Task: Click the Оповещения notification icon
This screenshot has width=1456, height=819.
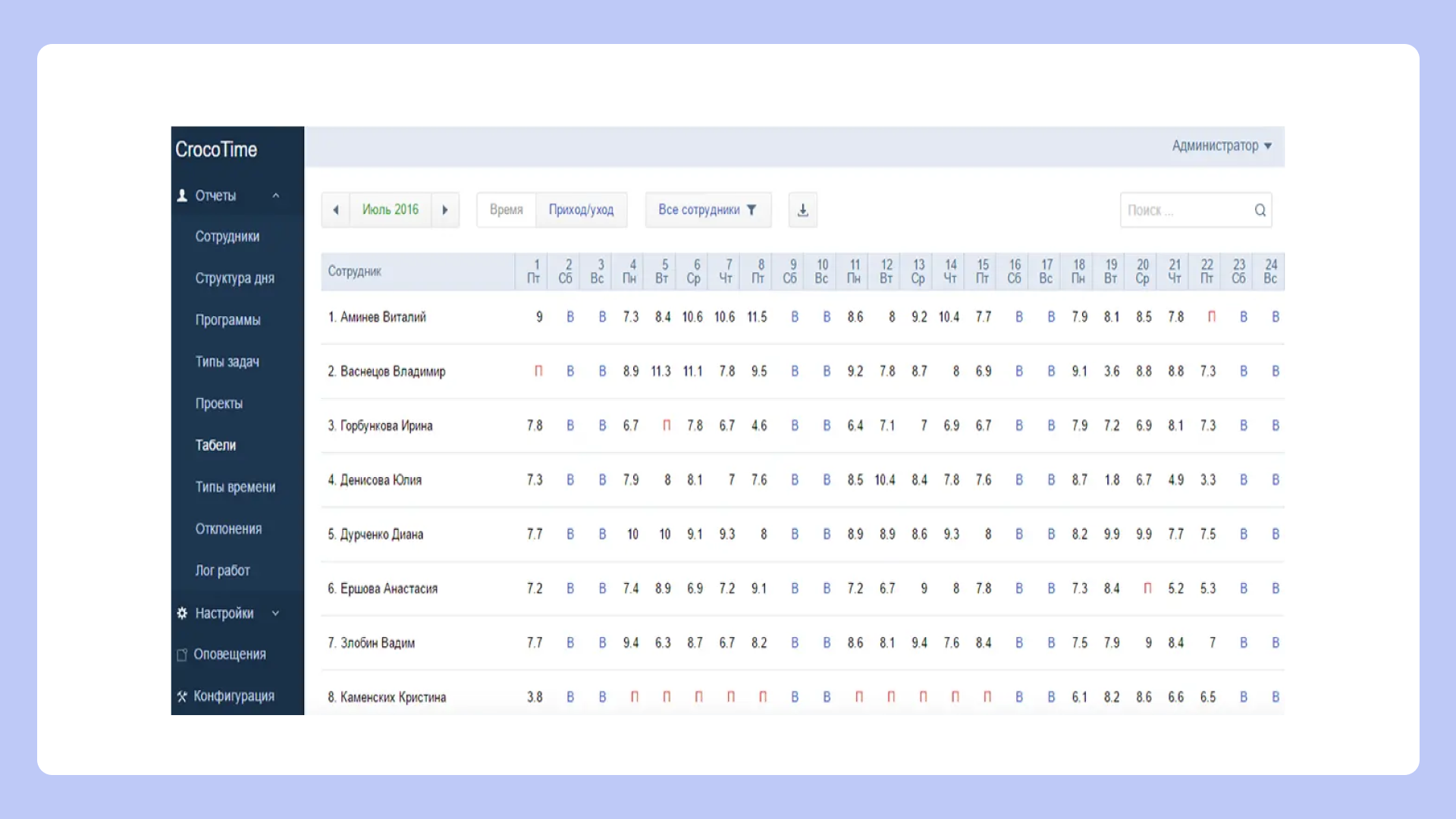Action: [x=182, y=654]
